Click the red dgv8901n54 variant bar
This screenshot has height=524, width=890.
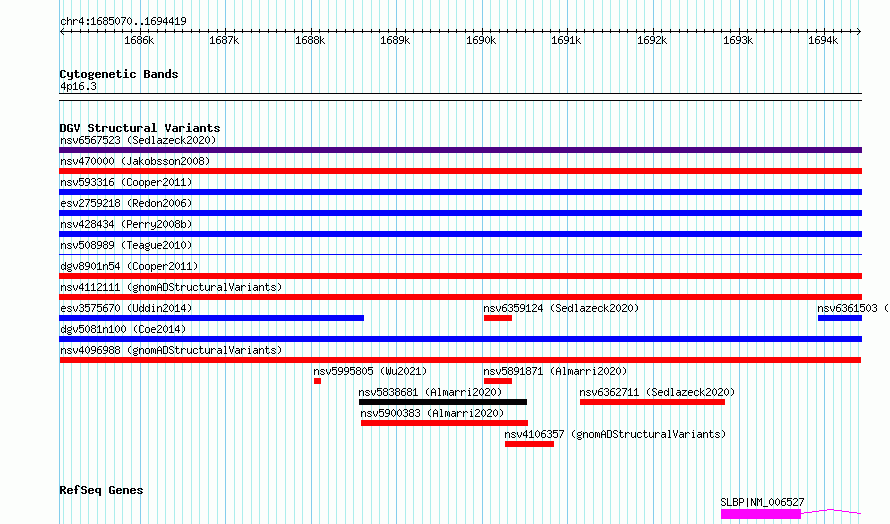pyautogui.click(x=460, y=276)
